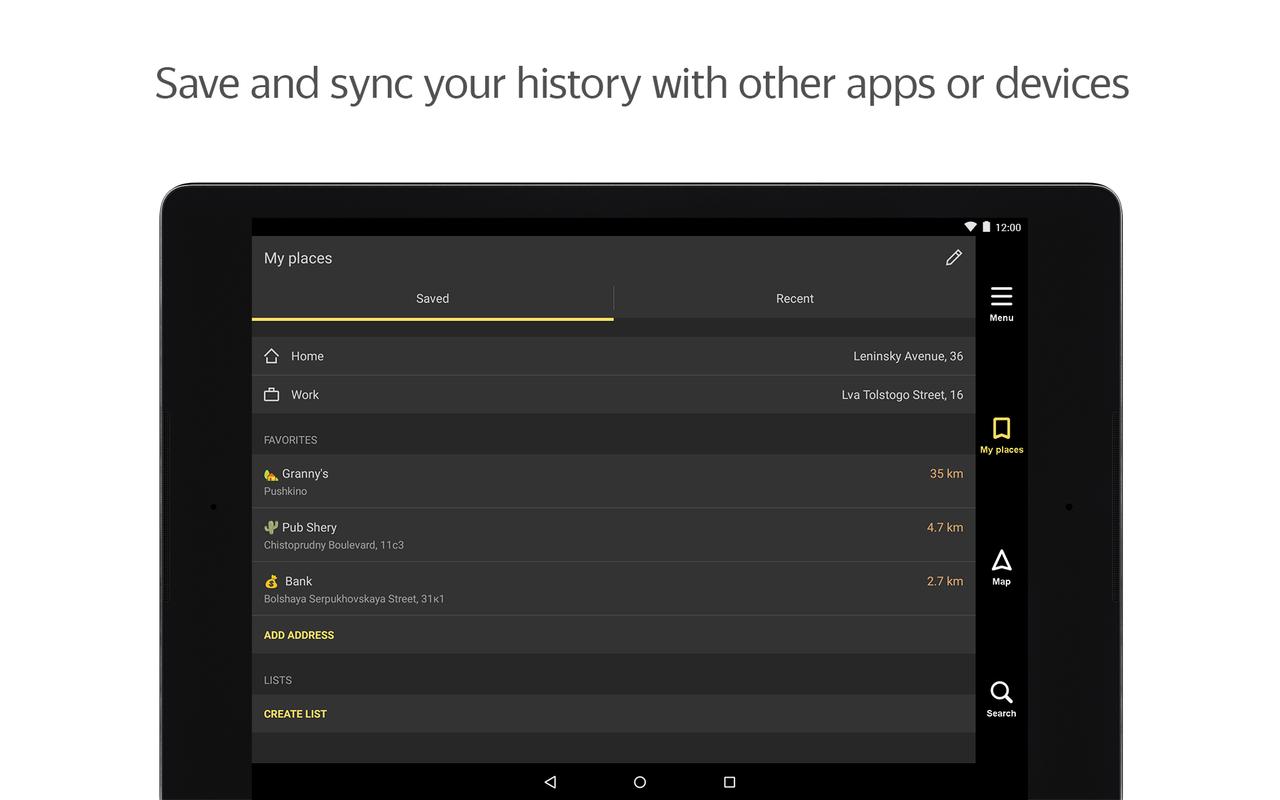The width and height of the screenshot is (1280, 800).
Task: Tap the Wi-Fi status icon
Action: point(970,227)
